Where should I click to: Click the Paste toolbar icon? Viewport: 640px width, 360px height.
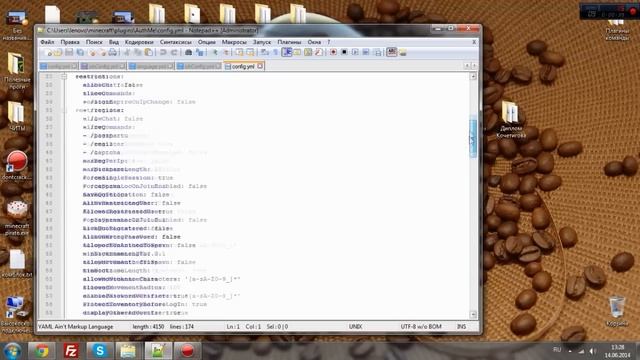[x=149, y=52]
